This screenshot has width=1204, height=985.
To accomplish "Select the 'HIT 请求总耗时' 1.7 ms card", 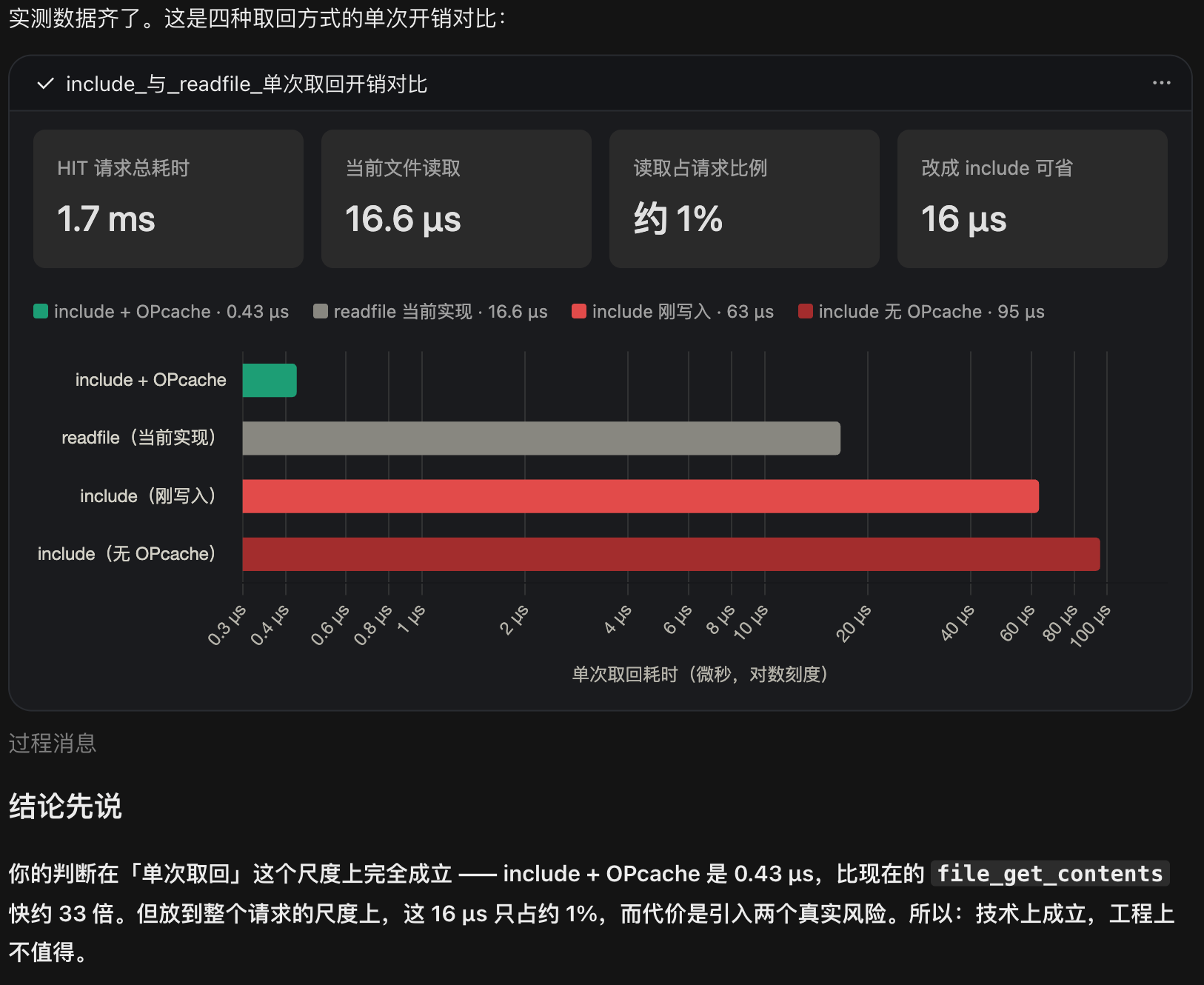I will [x=168, y=198].
